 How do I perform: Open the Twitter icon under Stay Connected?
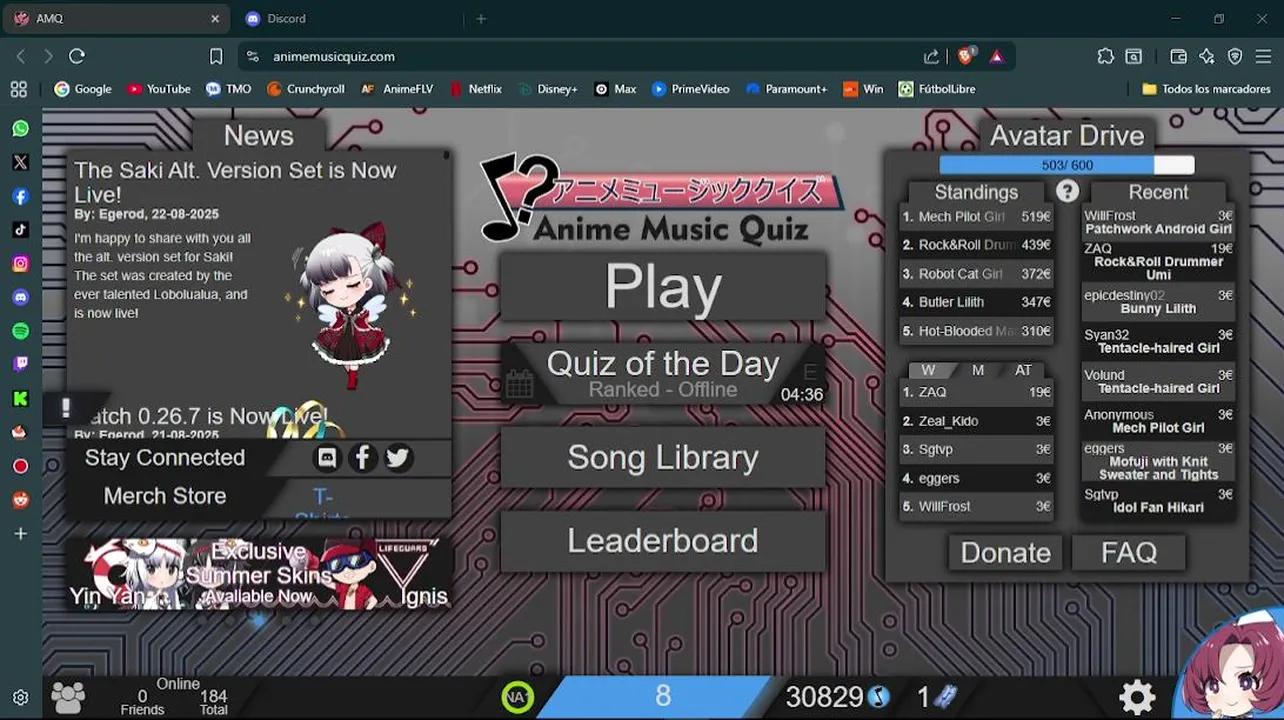[x=398, y=457]
